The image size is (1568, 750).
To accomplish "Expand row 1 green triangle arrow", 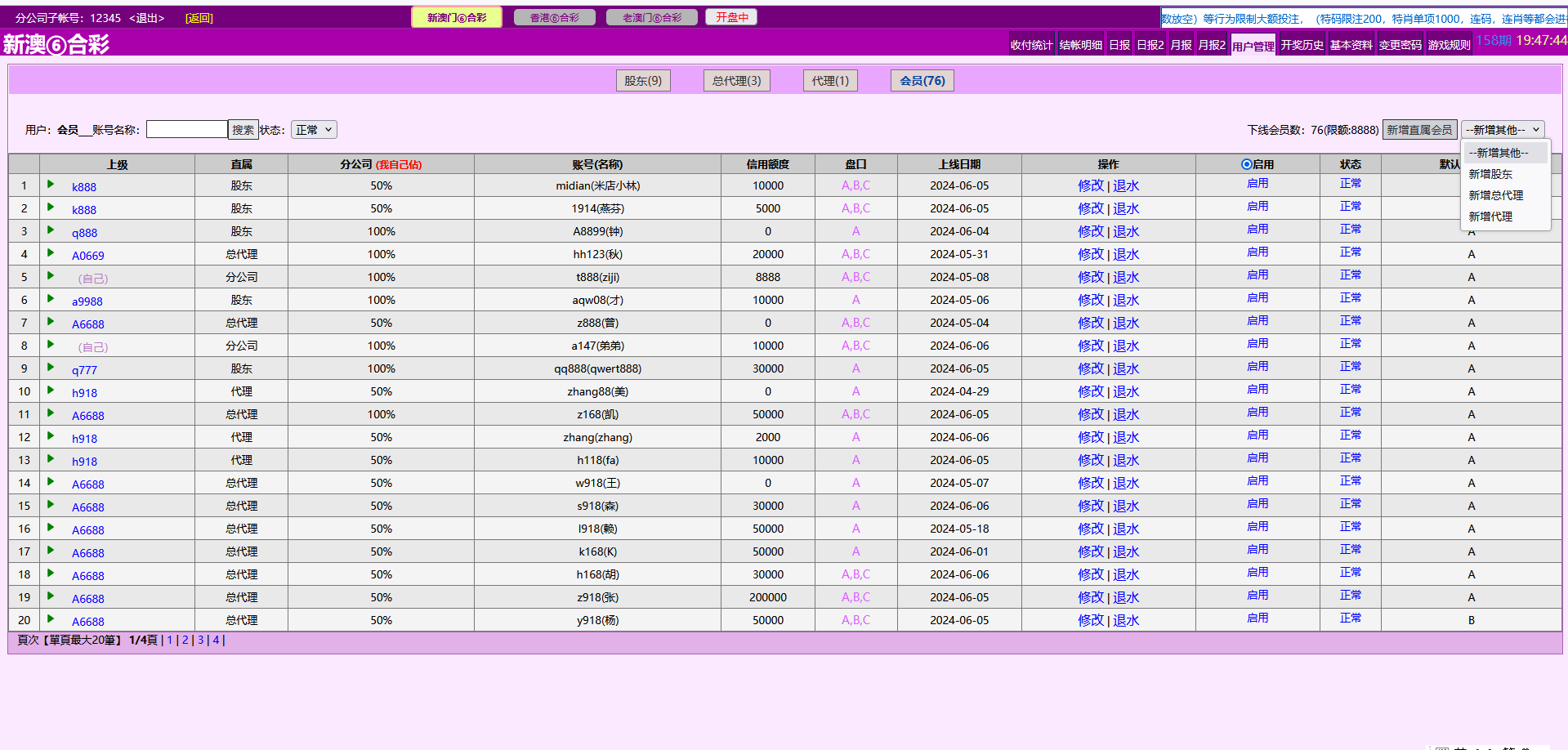I will click(51, 185).
